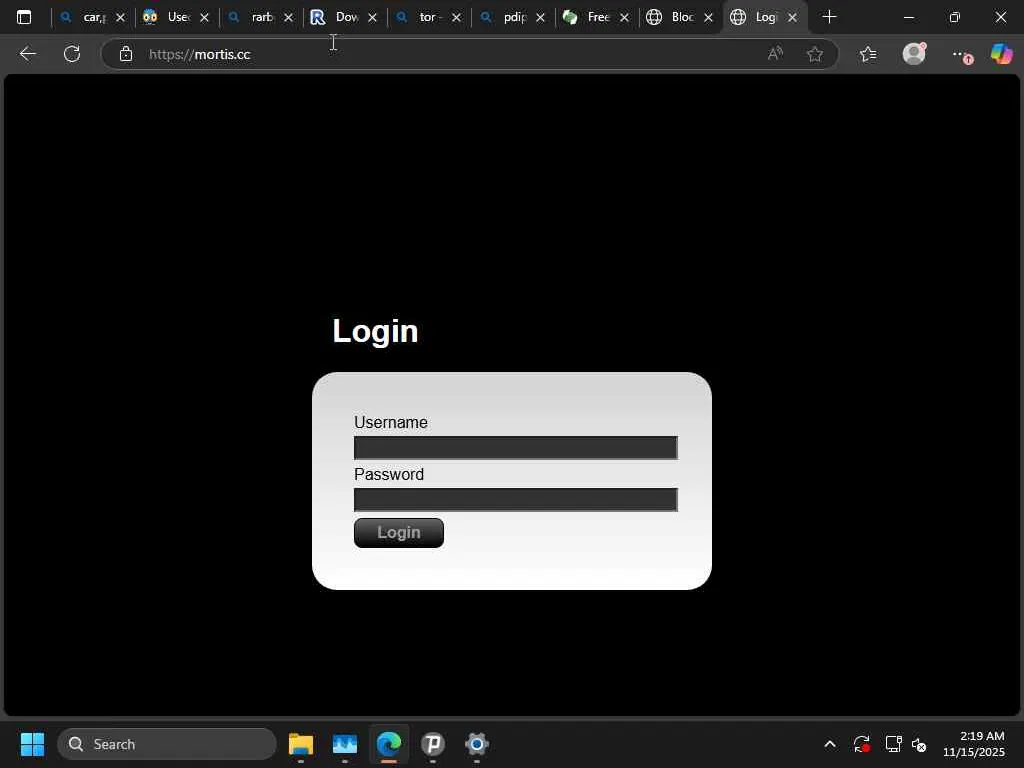Open the P-logo app on taskbar
Screen dimensions: 1024x768
(432, 744)
